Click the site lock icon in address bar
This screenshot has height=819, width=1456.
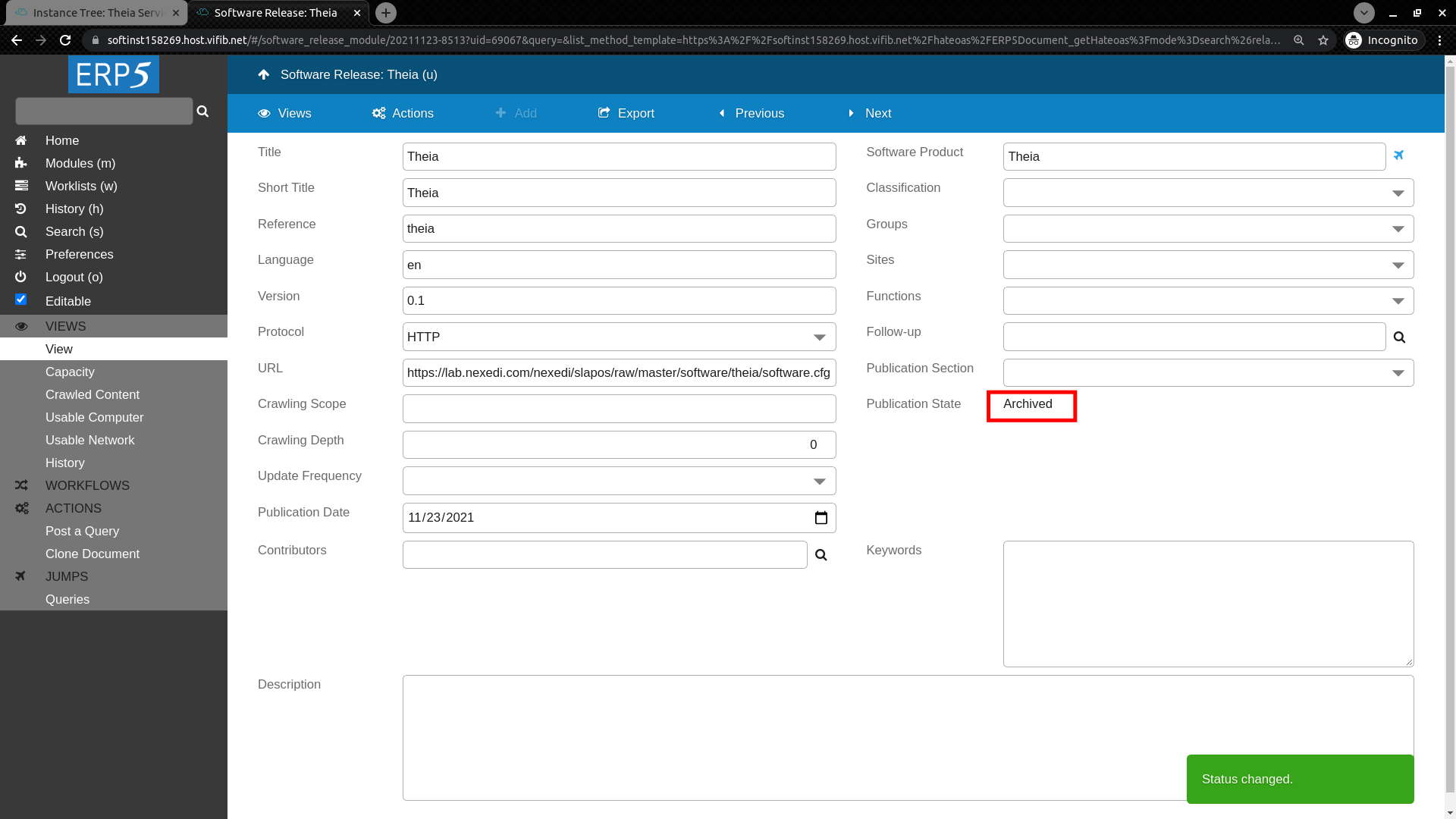(x=95, y=40)
